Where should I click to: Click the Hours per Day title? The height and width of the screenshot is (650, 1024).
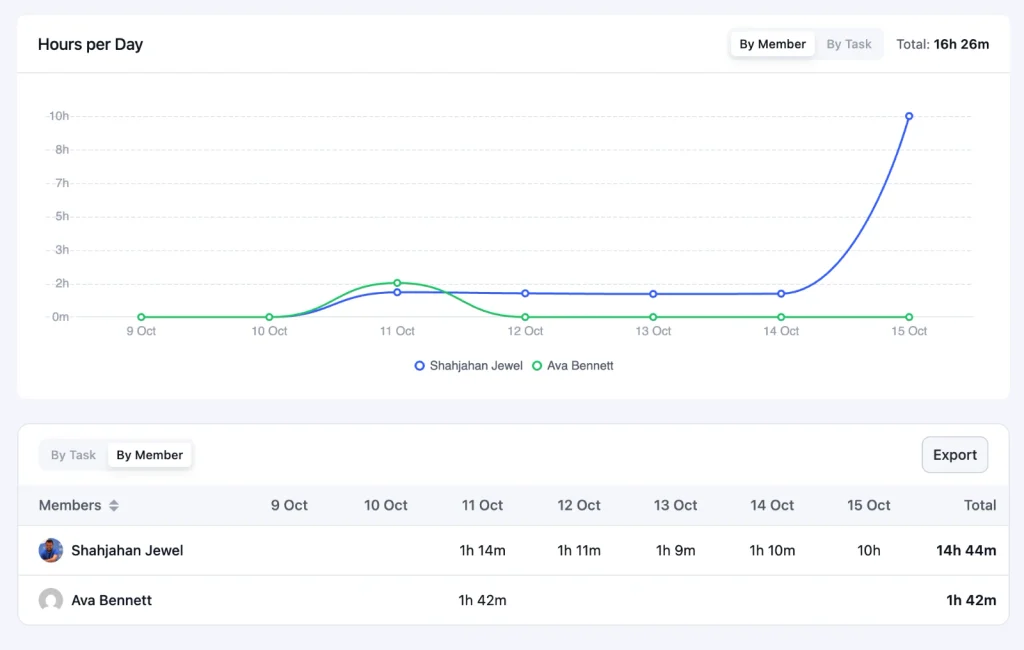[90, 44]
